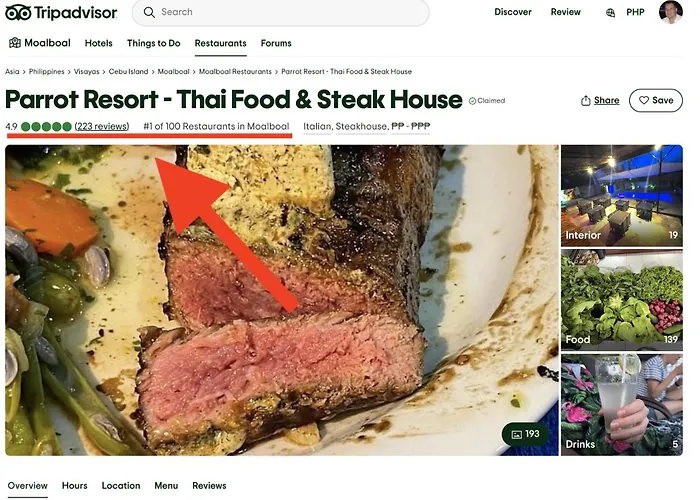The image size is (700, 500).
Task: Open the PHP currency selector
Action: [635, 12]
